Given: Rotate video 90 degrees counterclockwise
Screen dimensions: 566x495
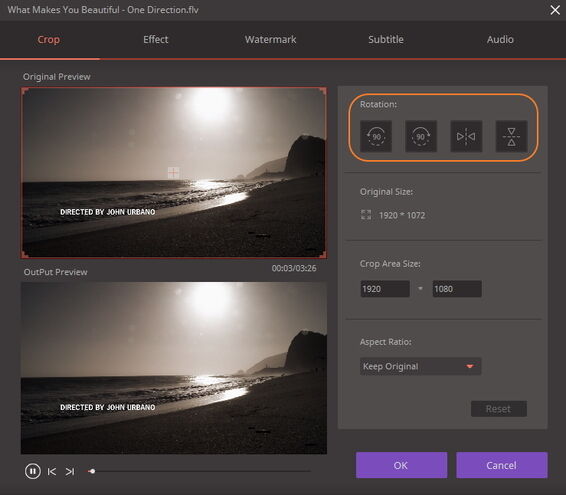Looking at the screenshot, I should [x=376, y=136].
